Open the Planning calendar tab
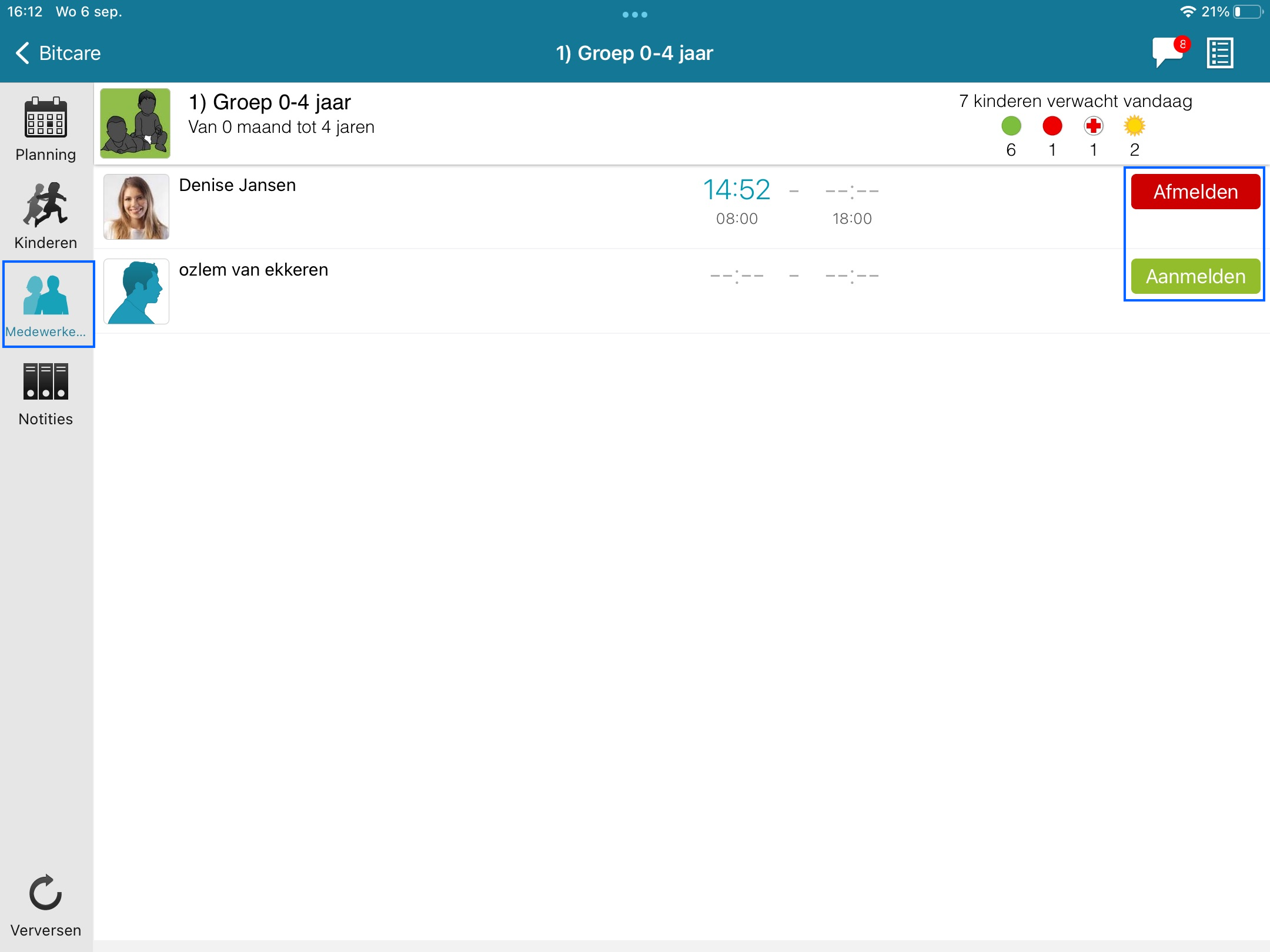The width and height of the screenshot is (1270, 952). coord(46,128)
